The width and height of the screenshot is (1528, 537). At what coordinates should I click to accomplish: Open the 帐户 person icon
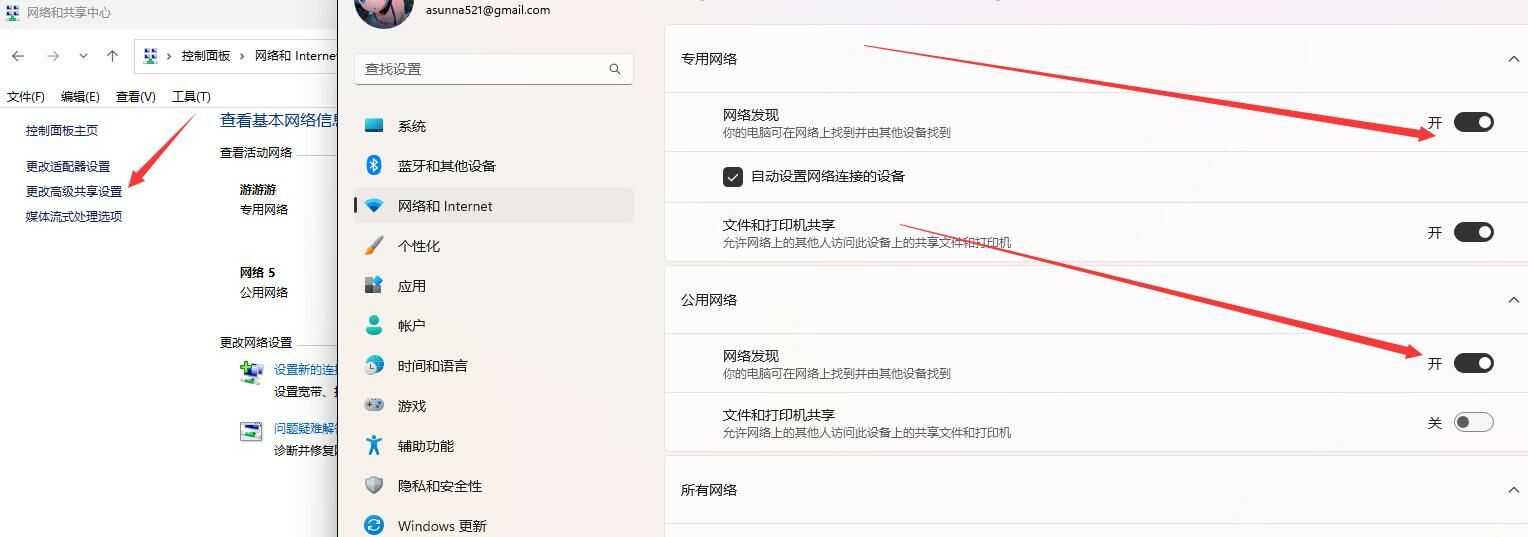[x=374, y=325]
